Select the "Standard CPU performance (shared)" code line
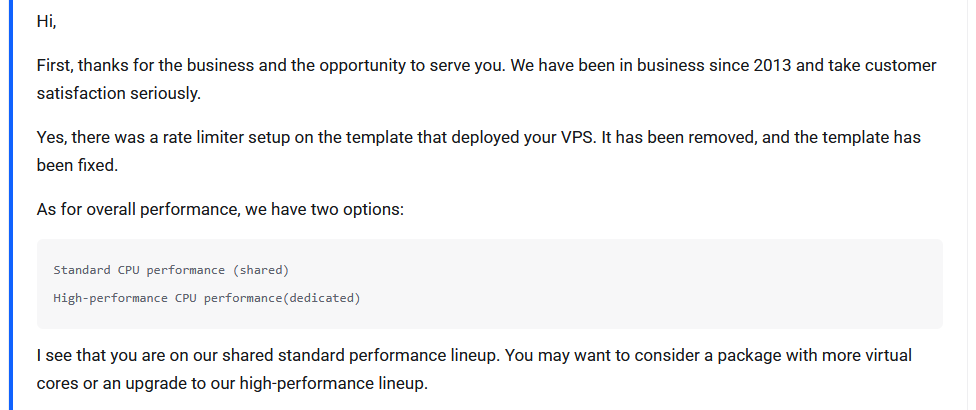The height and width of the screenshot is (410, 976). (x=171, y=270)
